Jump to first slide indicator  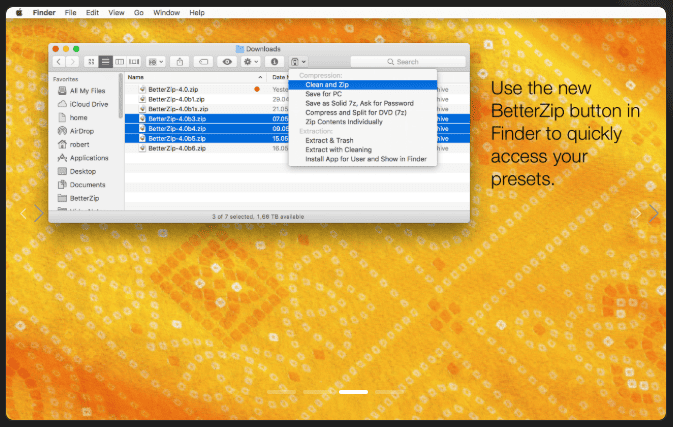[x=282, y=392]
